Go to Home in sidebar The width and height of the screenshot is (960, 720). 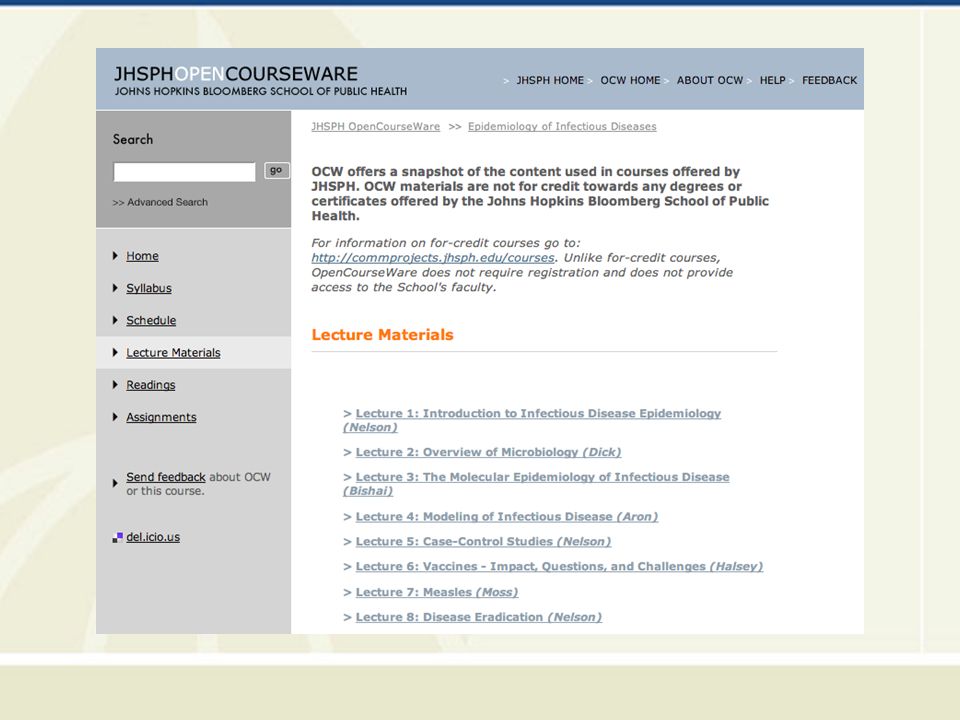[142, 256]
